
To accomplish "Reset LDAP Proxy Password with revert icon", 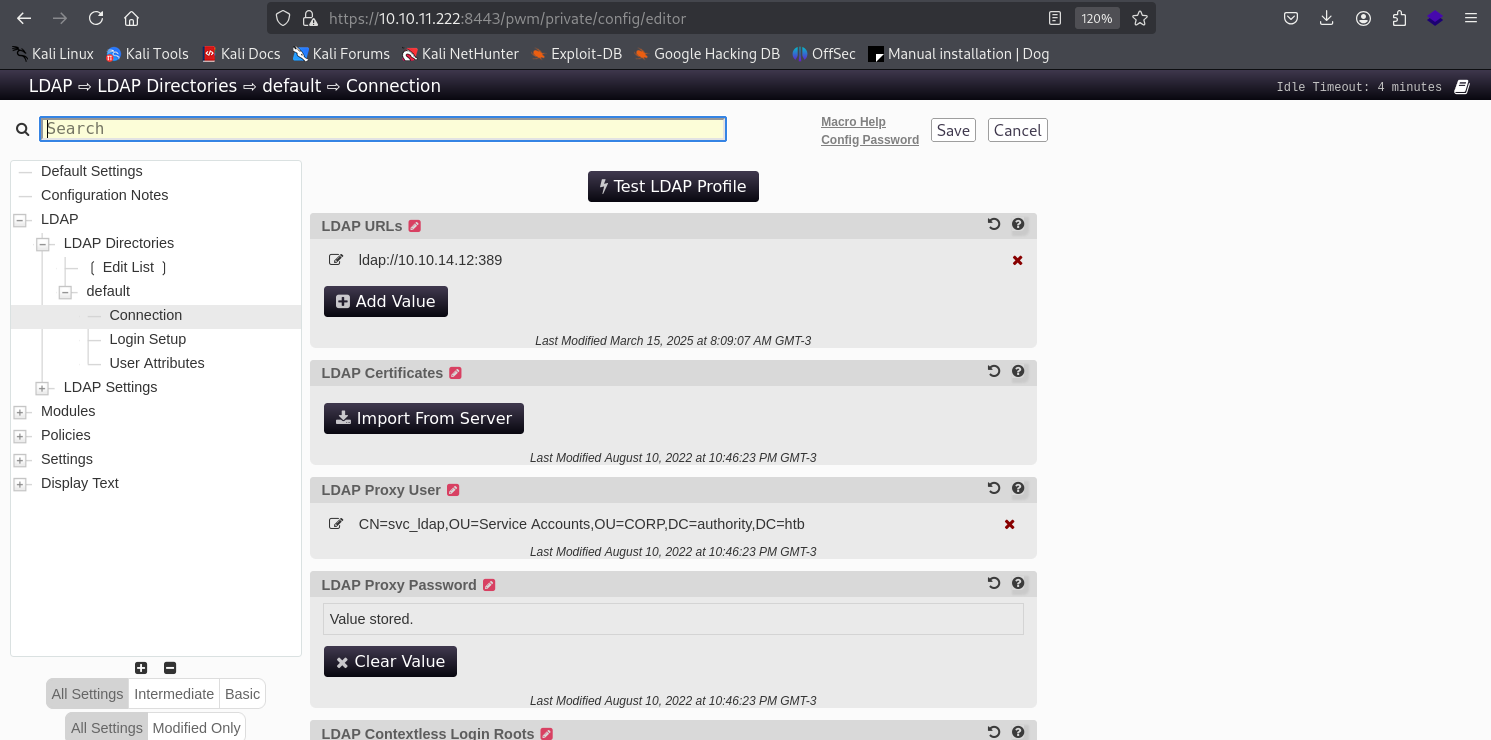I will (994, 583).
